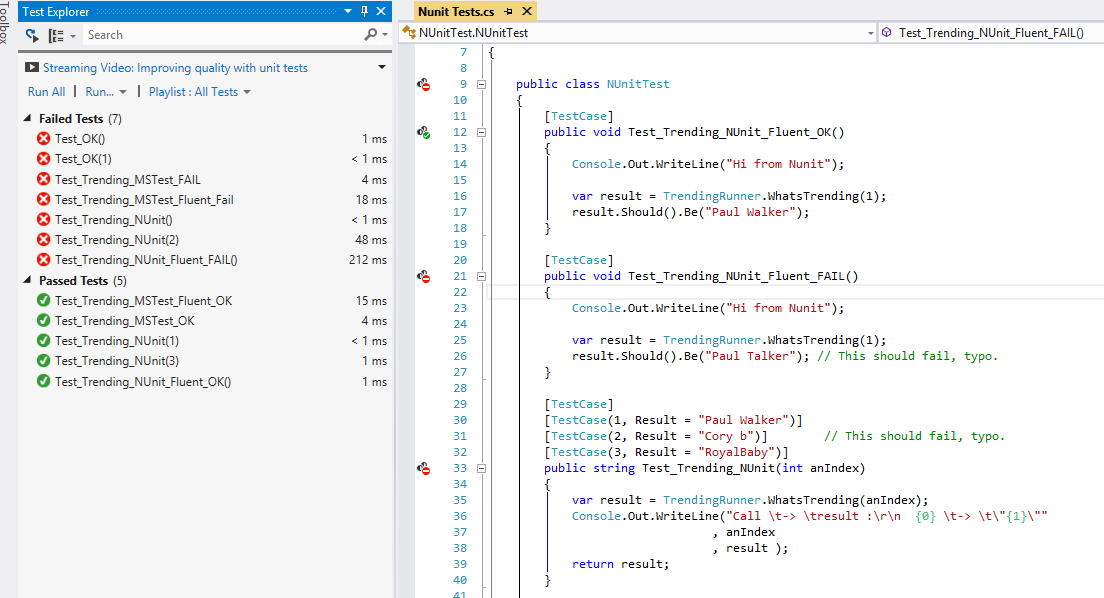Viewport: 1104px width, 598px height.
Task: Close the Test Explorer panel
Action: tap(381, 11)
